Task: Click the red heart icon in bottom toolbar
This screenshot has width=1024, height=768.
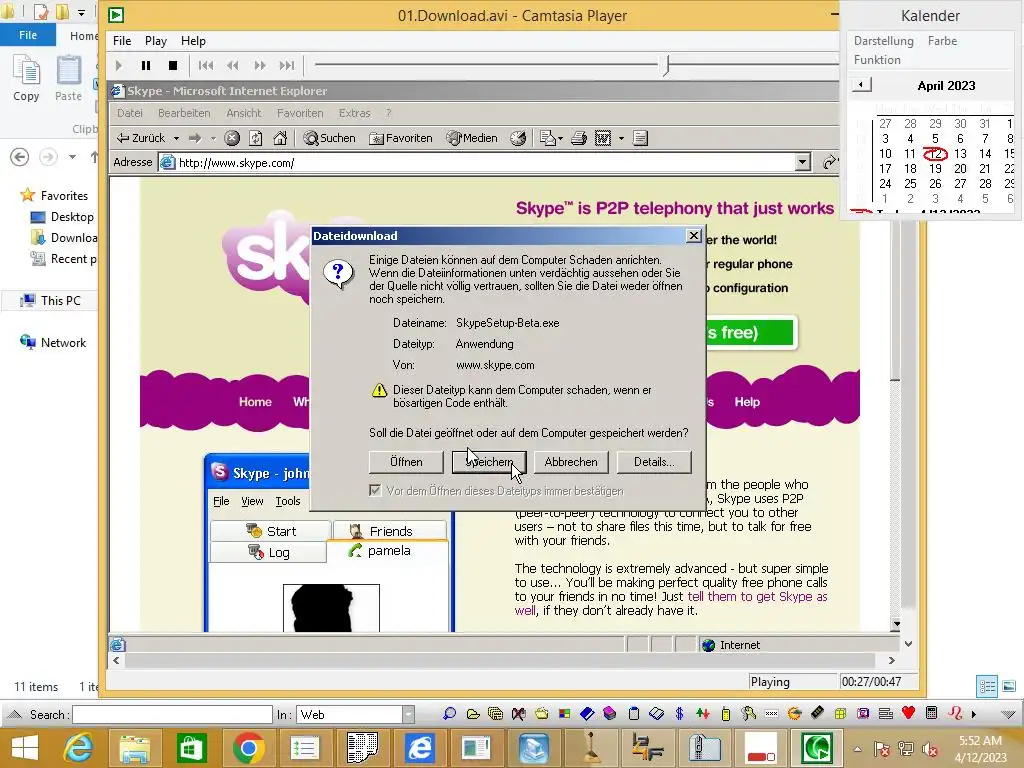Action: 908,713
